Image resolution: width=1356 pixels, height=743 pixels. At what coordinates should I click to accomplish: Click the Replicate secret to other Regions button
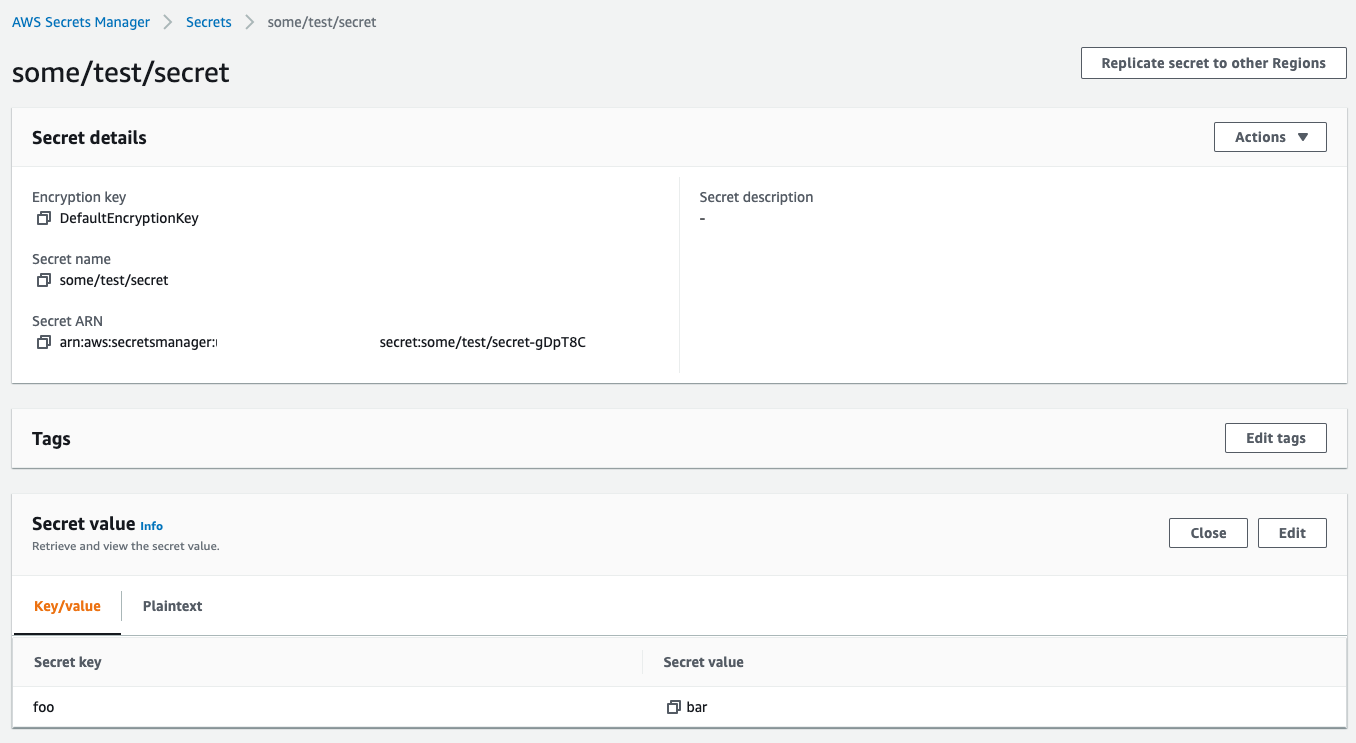[1213, 62]
